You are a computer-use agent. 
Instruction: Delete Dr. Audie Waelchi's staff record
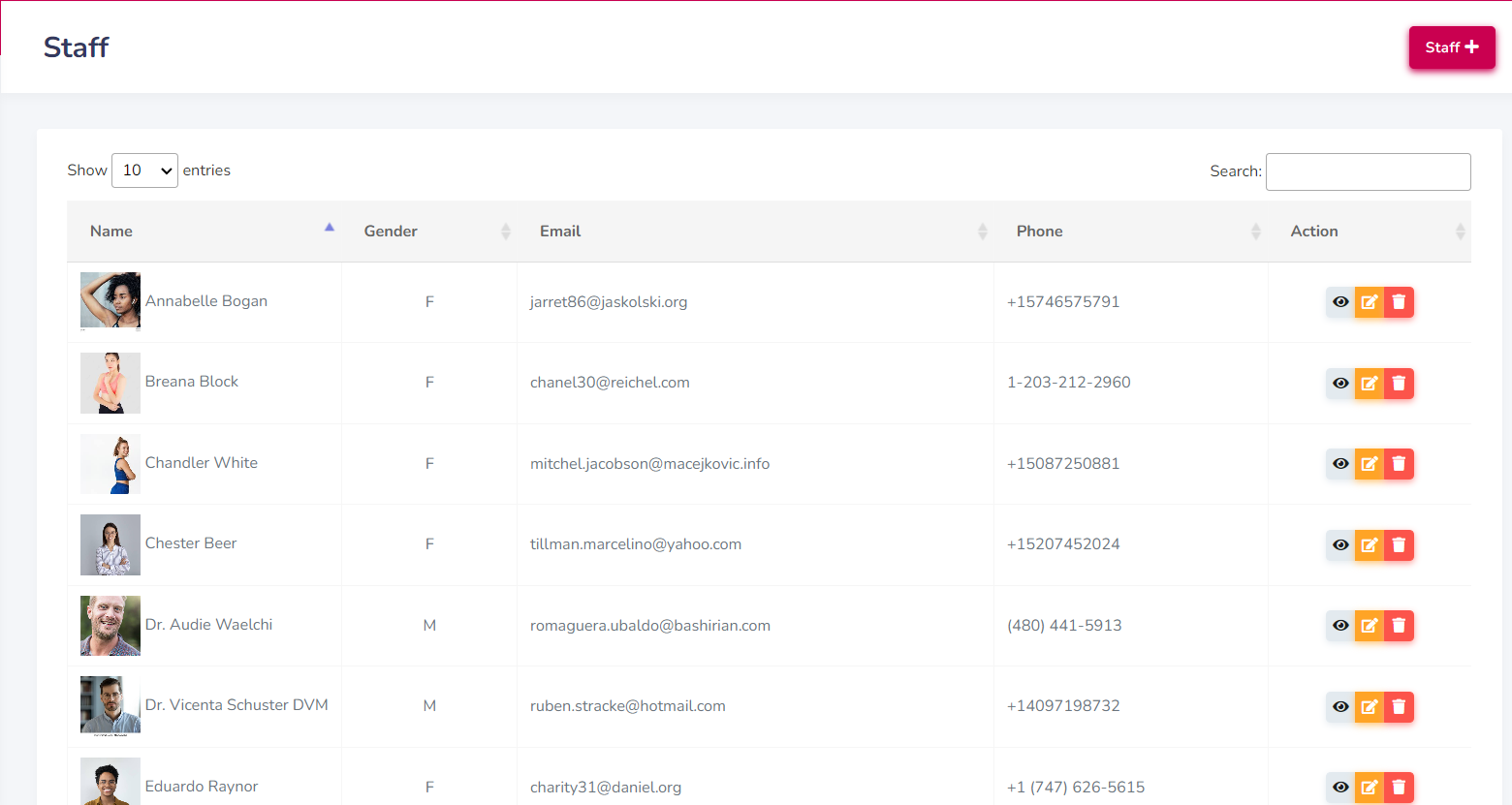tap(1399, 626)
